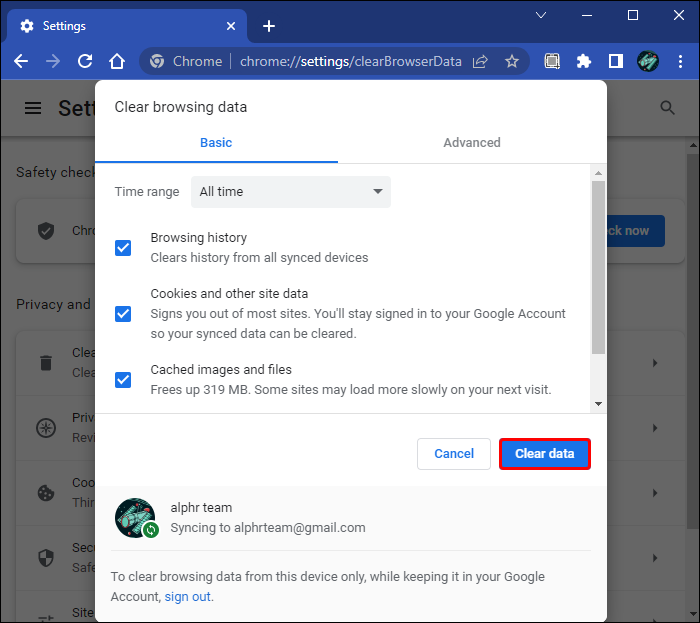
Task: Cancel the clear browsing data dialog
Action: (x=453, y=454)
